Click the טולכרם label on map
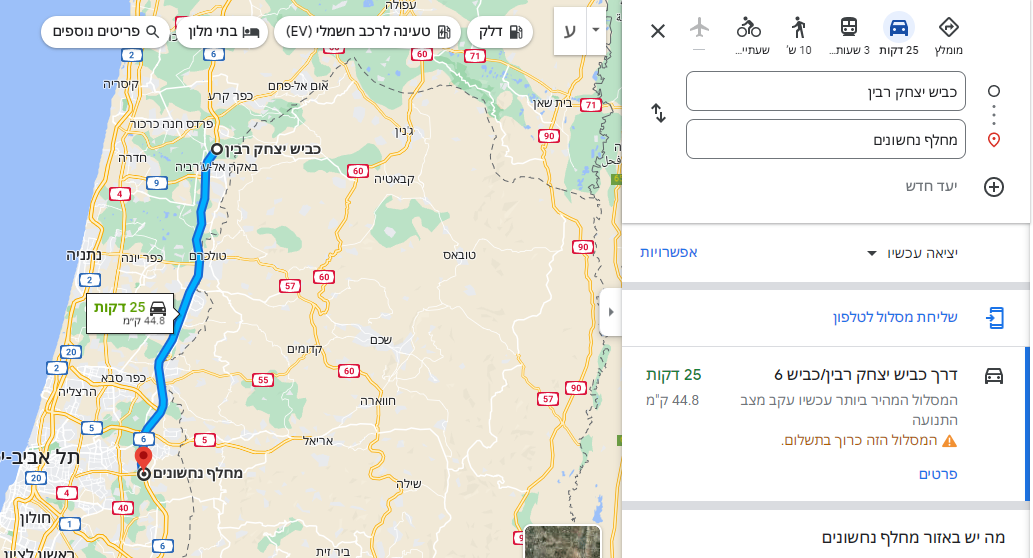Screen dimensions: 1033x558 [208, 256]
